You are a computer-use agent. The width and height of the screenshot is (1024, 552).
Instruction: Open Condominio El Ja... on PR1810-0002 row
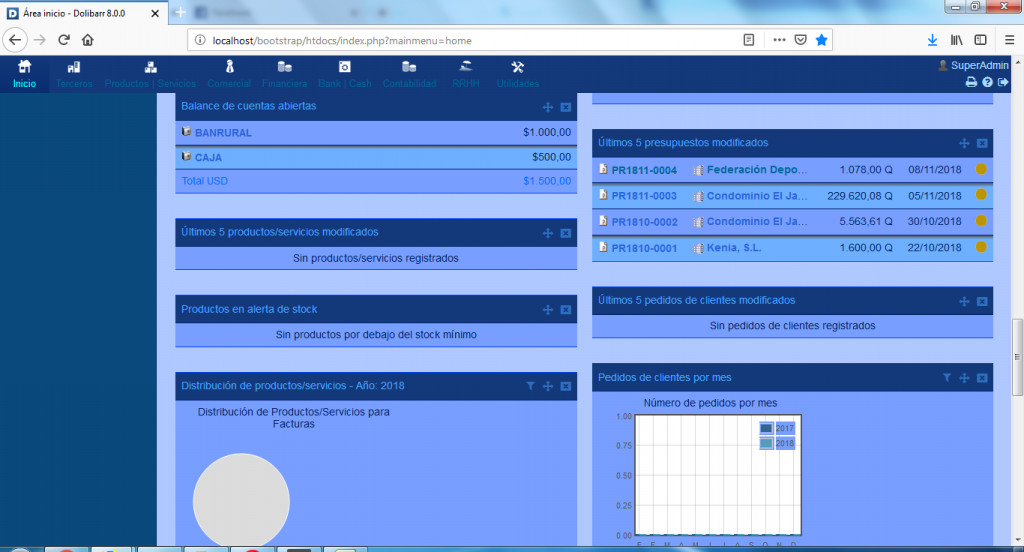756,221
